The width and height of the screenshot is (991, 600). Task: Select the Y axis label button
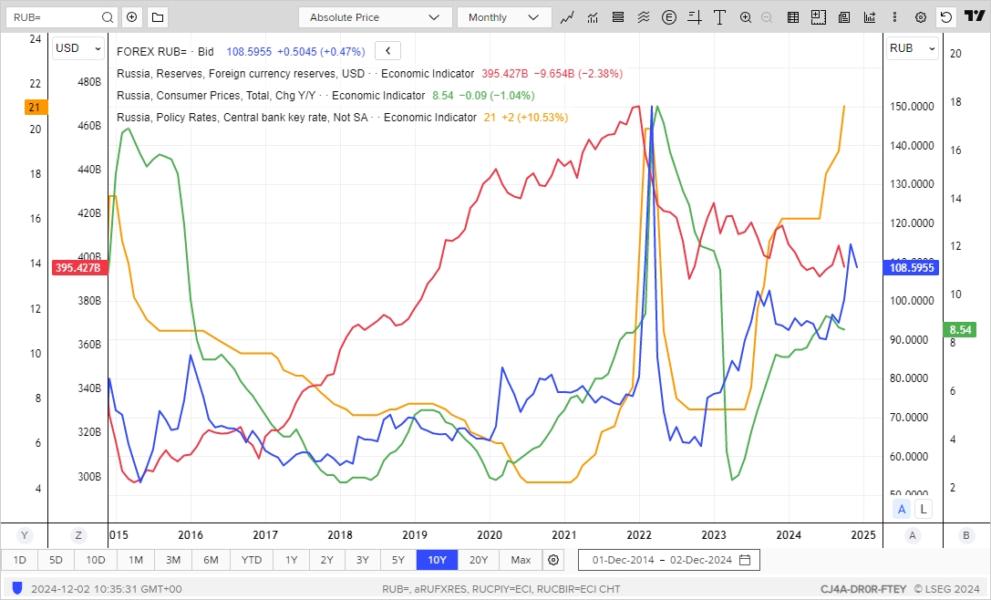[x=24, y=536]
